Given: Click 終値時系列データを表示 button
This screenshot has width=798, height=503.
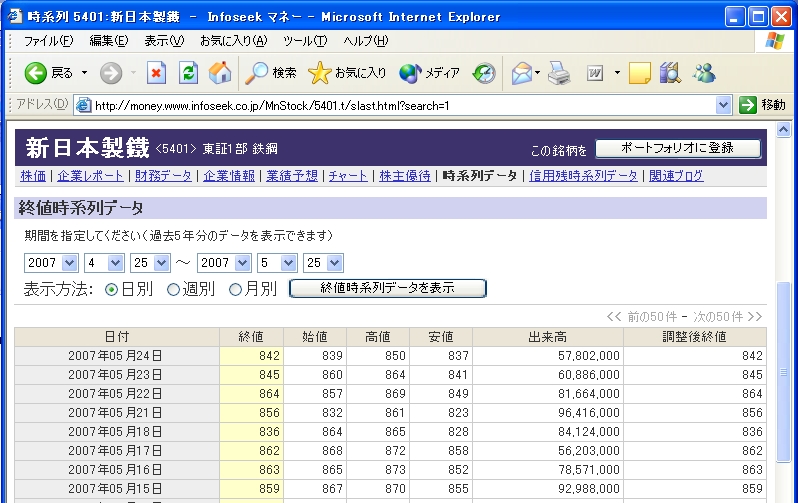Looking at the screenshot, I should click(388, 288).
